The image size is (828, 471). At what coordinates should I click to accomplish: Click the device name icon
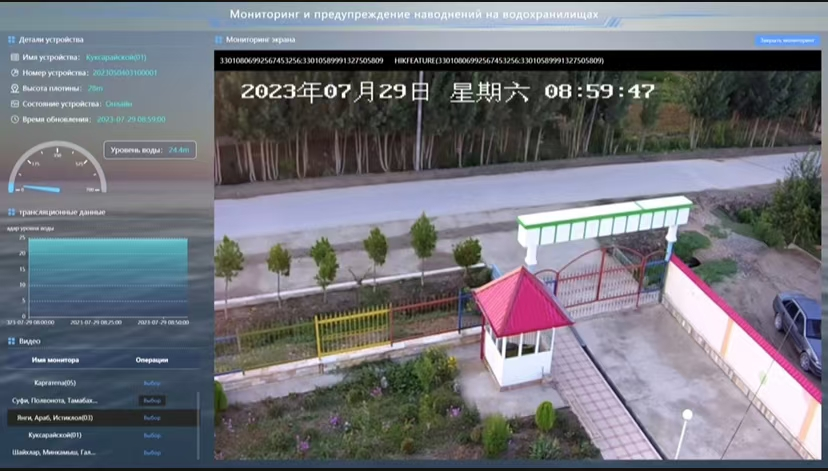(x=13, y=58)
